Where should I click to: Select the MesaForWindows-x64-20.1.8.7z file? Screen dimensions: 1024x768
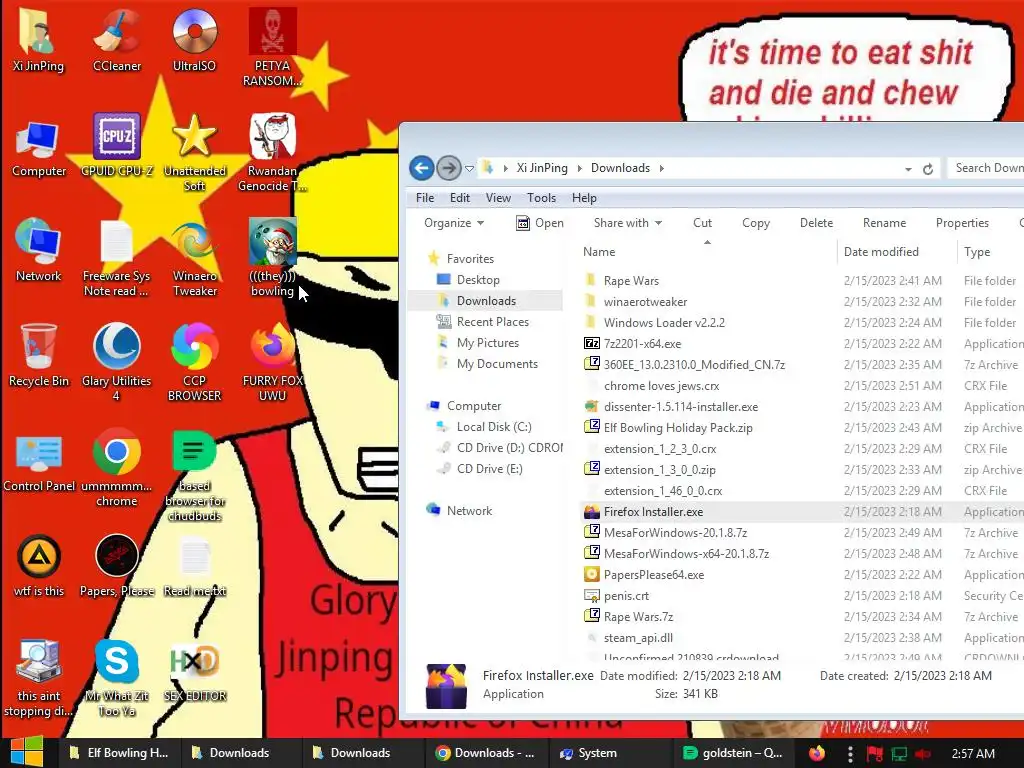(686, 554)
